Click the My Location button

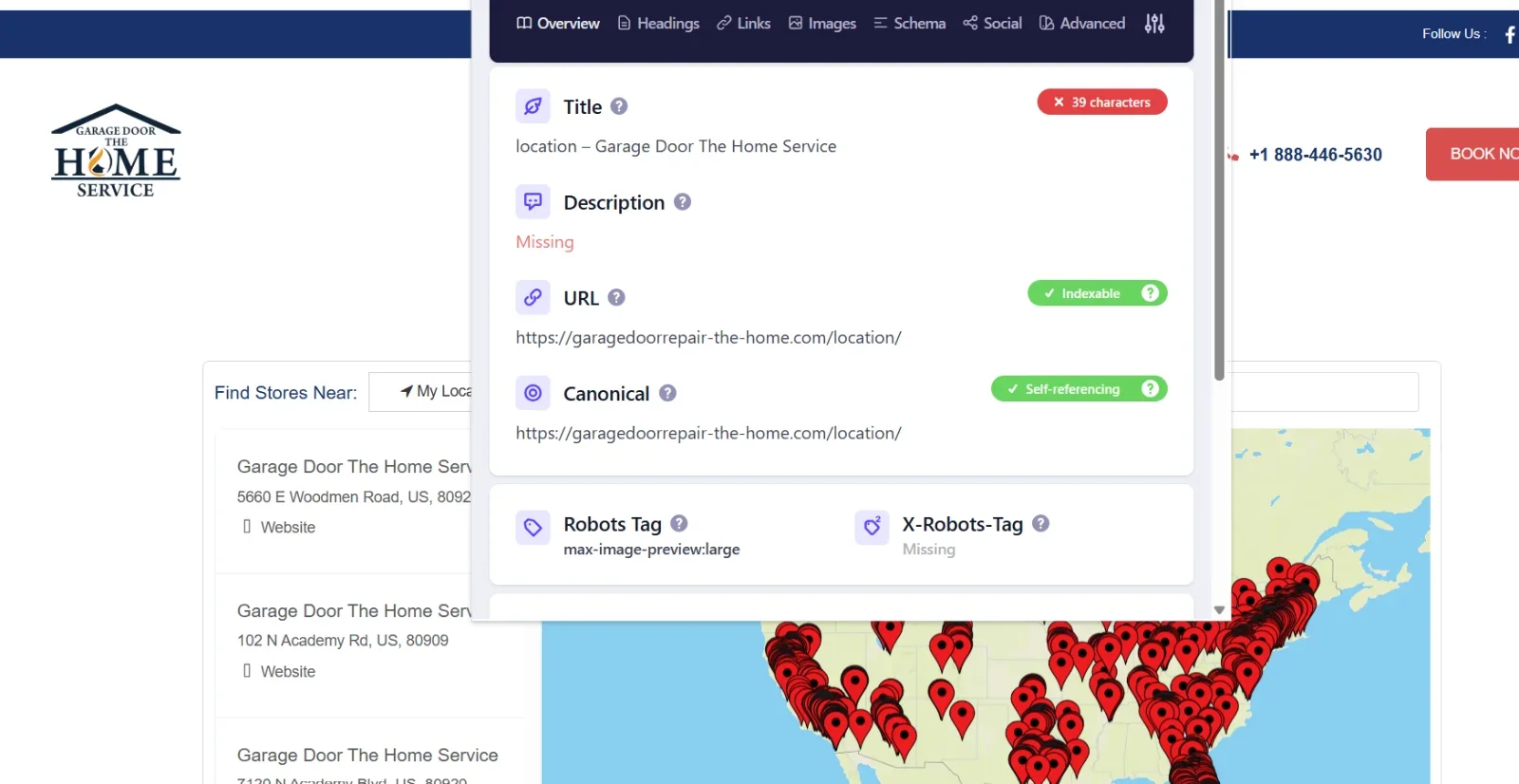click(x=421, y=391)
